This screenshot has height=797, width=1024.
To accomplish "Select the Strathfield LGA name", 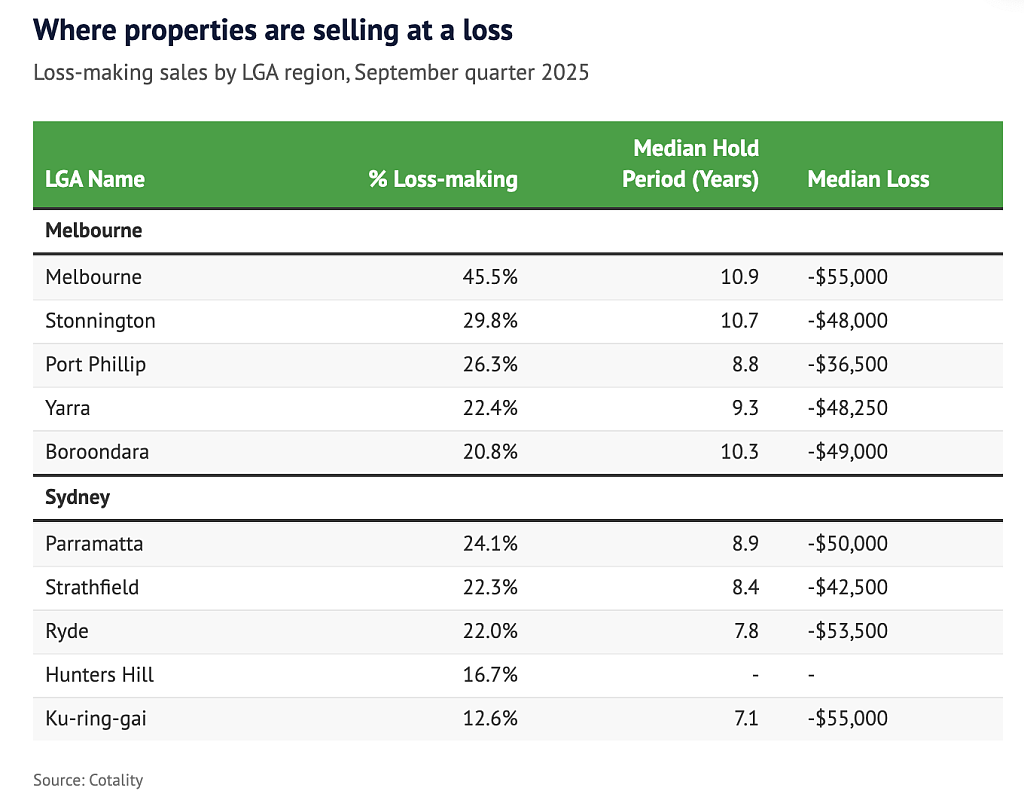I will tap(92, 587).
